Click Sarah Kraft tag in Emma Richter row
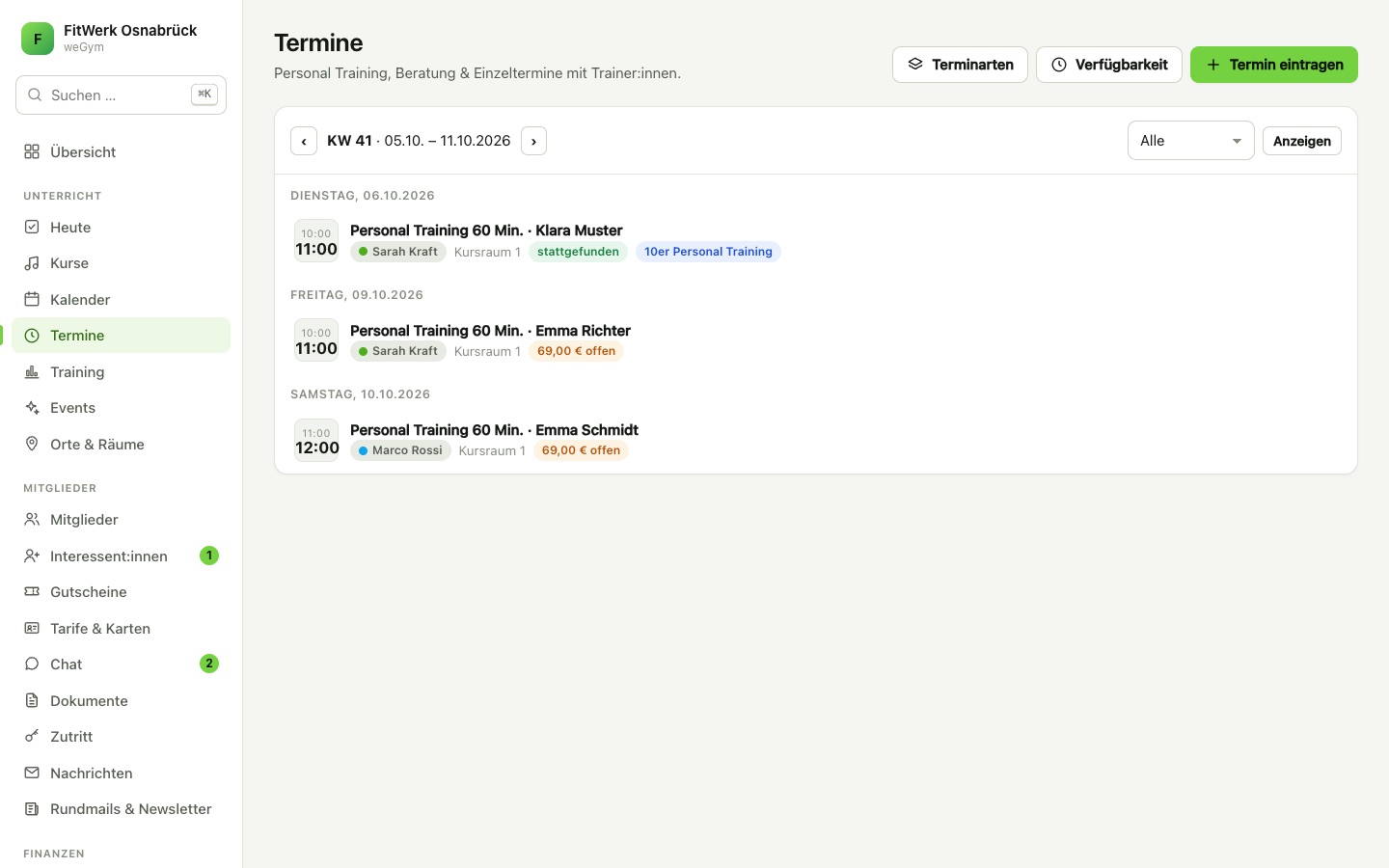The image size is (1389, 868). (x=397, y=351)
